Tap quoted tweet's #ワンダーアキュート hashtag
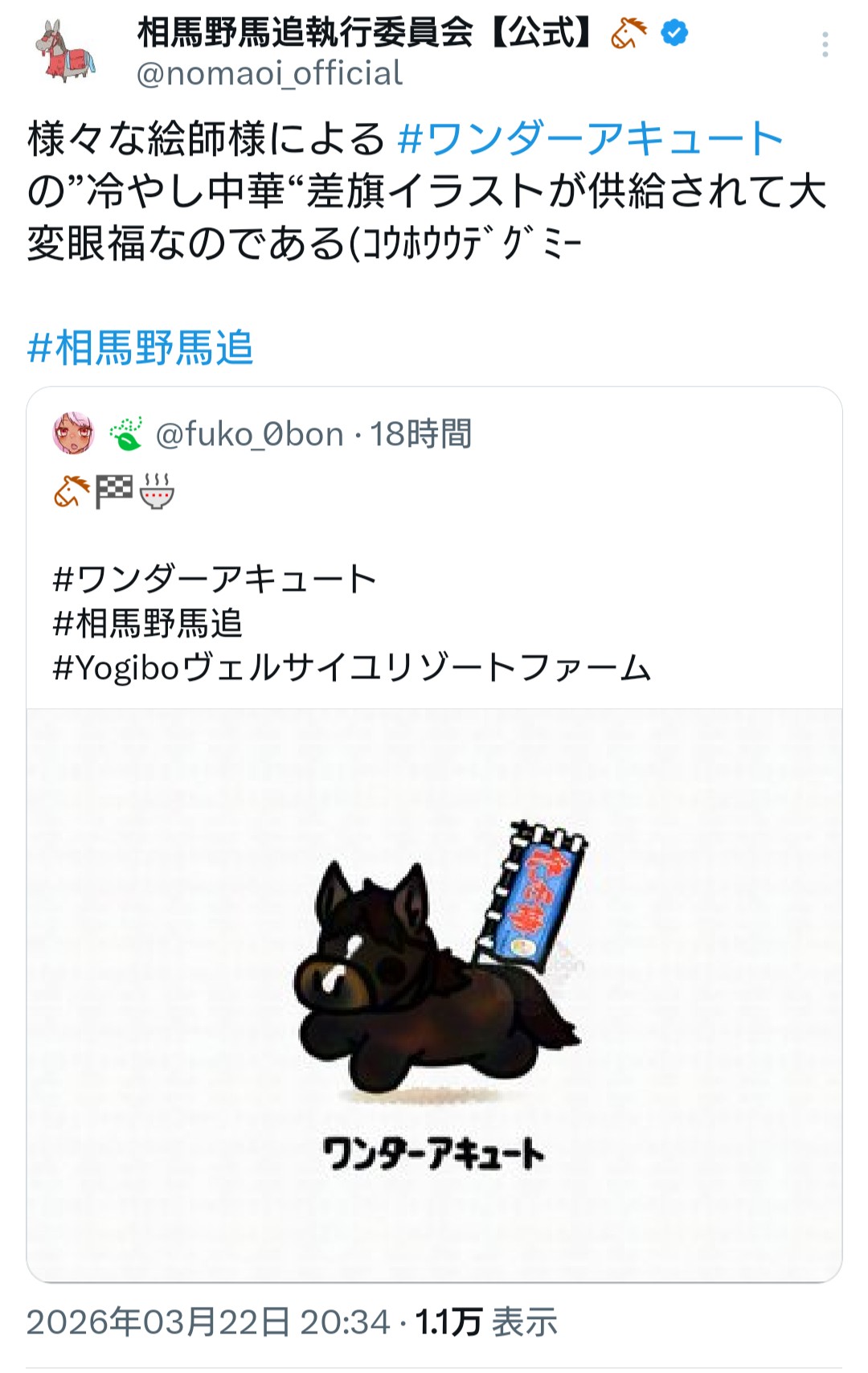868x1373 pixels. [x=215, y=579]
